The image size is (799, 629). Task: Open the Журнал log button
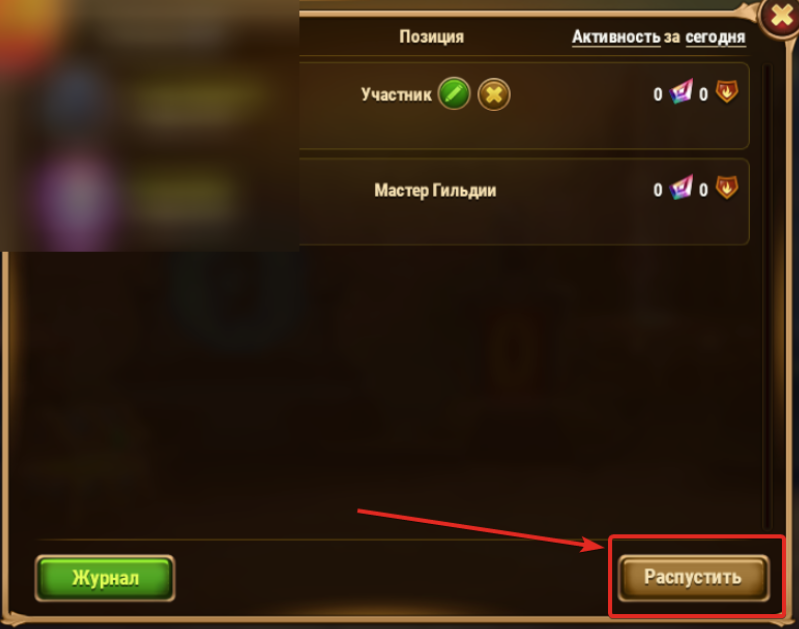pos(105,578)
